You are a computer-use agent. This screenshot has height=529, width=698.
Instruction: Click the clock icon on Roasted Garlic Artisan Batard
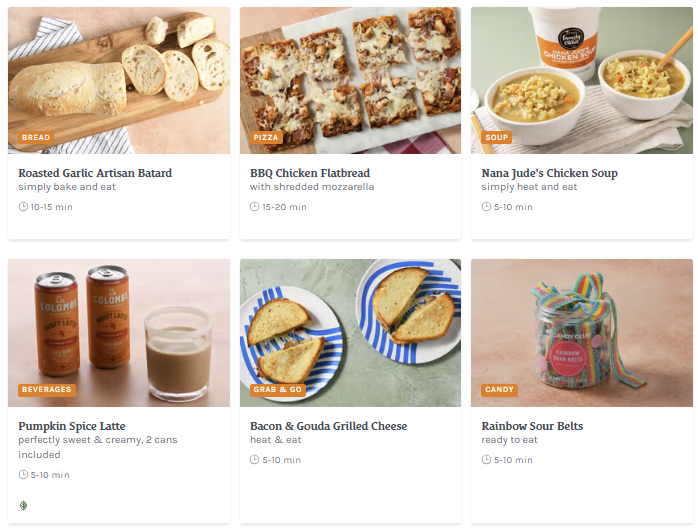point(23,207)
